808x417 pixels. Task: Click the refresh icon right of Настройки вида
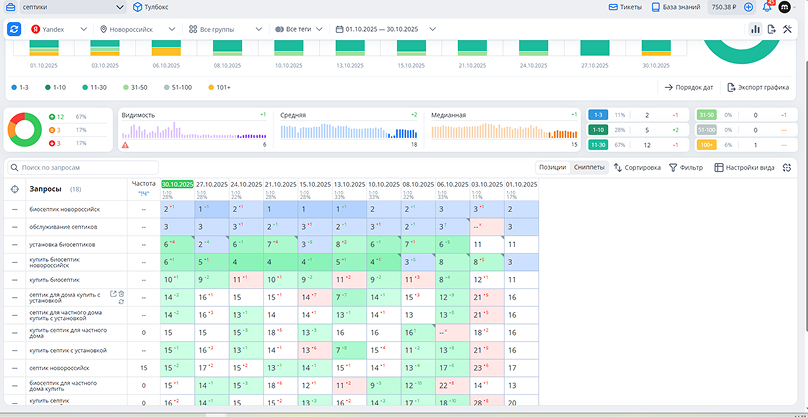click(x=786, y=168)
